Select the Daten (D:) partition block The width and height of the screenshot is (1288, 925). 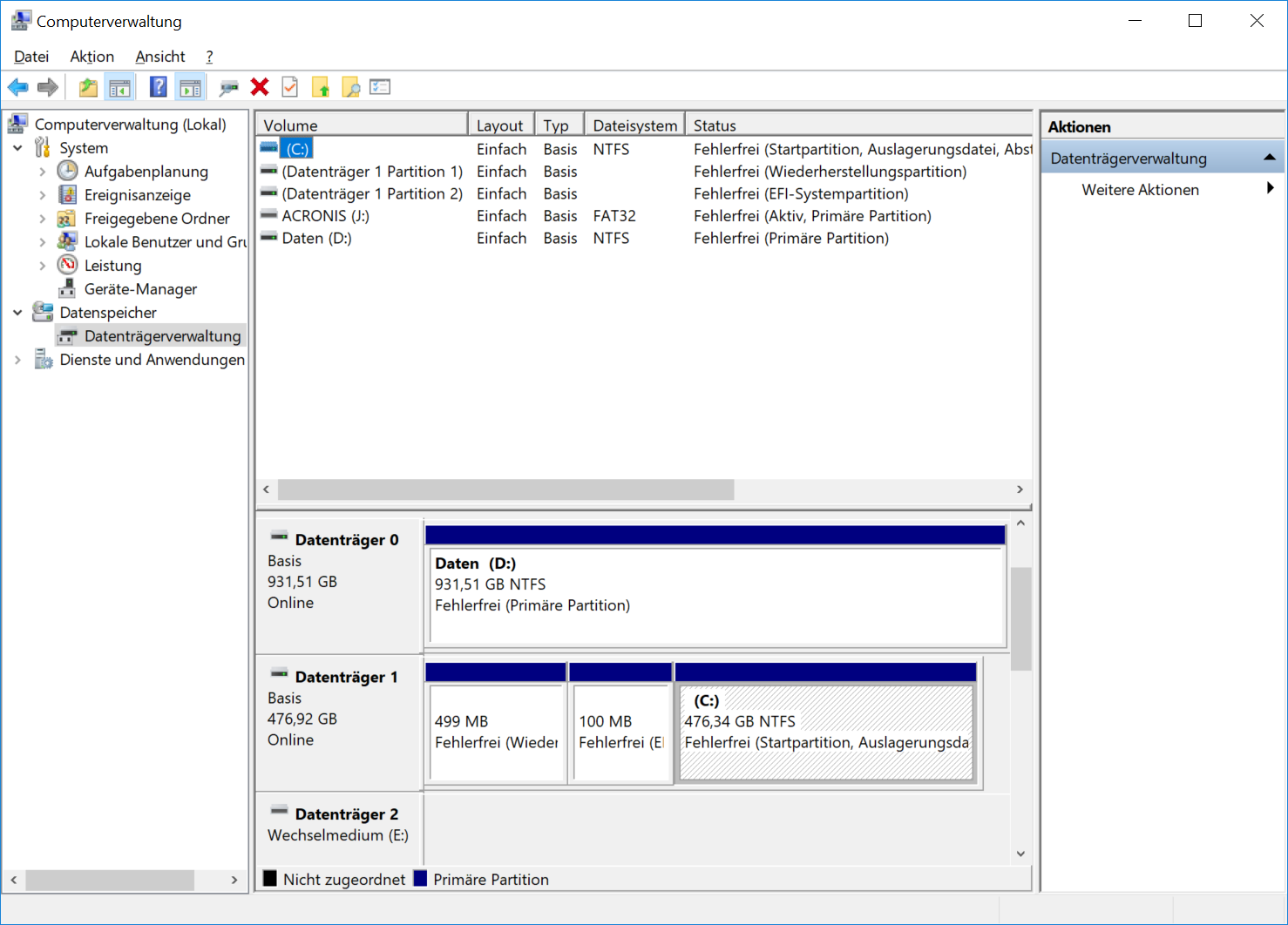click(x=715, y=594)
